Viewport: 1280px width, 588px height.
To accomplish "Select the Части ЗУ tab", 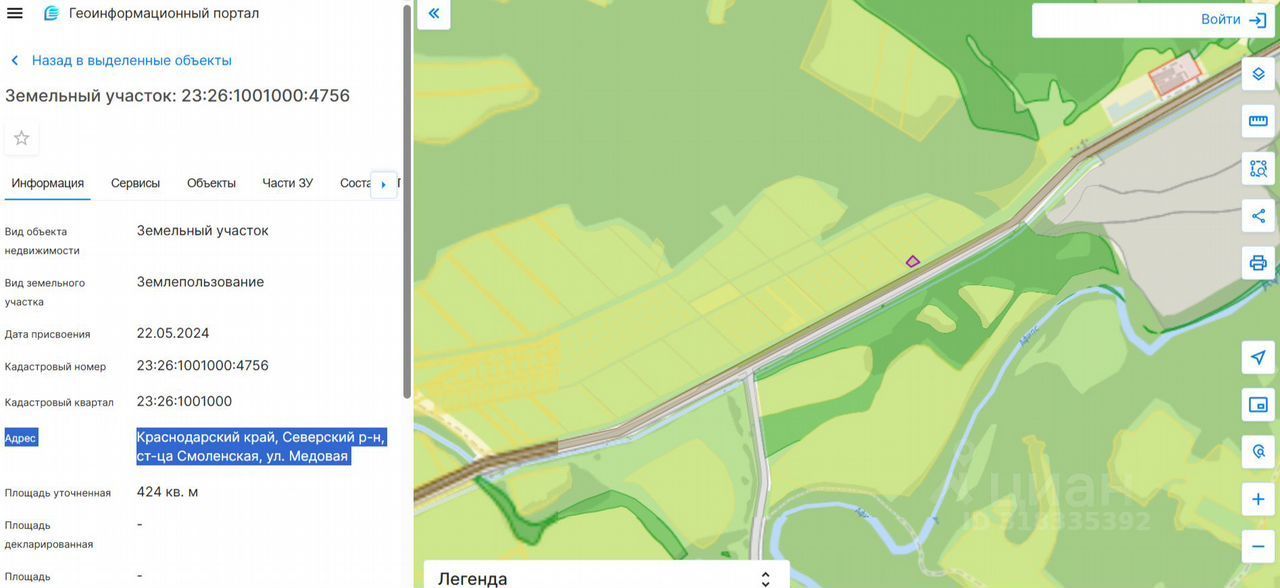I will (288, 183).
